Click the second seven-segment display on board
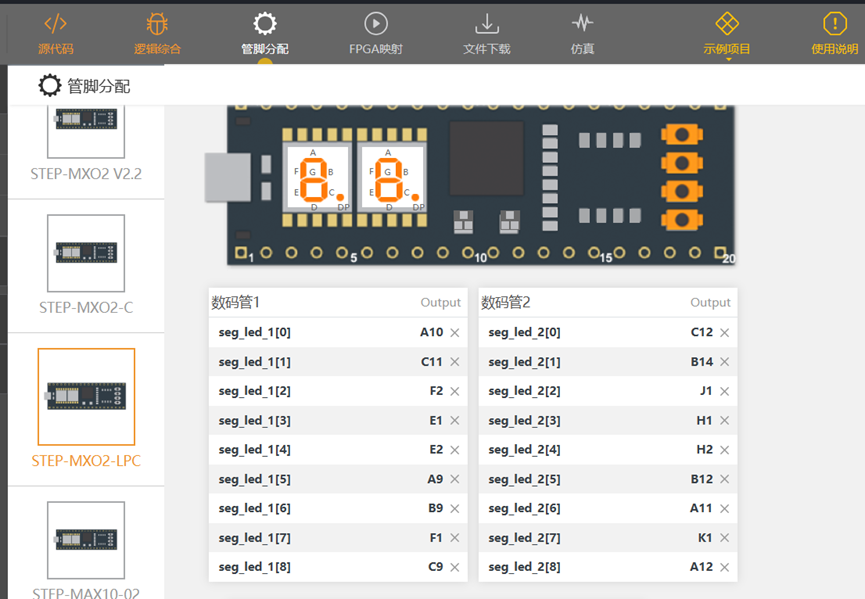 (391, 178)
